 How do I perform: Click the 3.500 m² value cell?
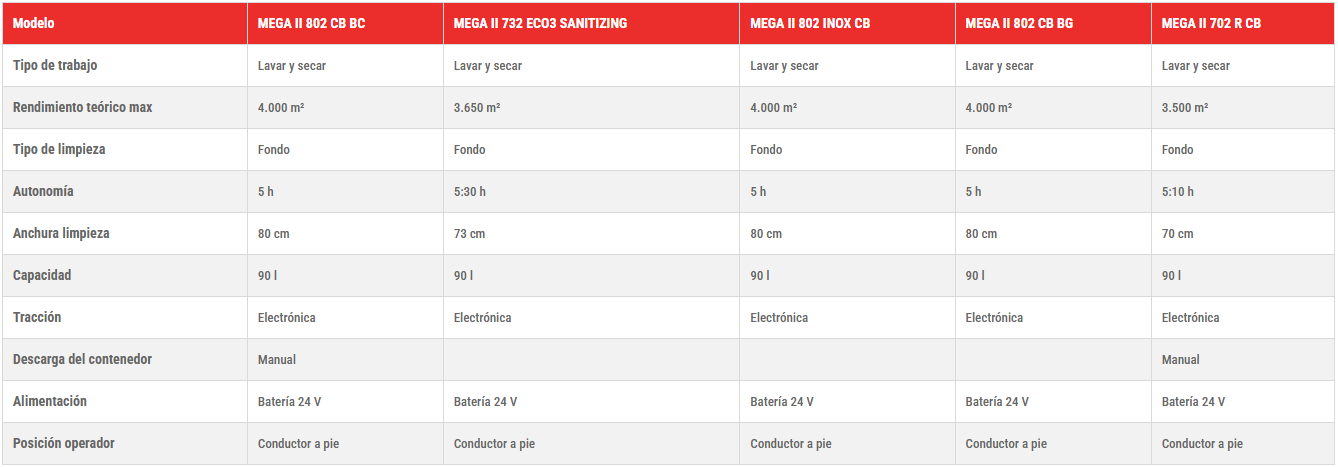(1185, 107)
